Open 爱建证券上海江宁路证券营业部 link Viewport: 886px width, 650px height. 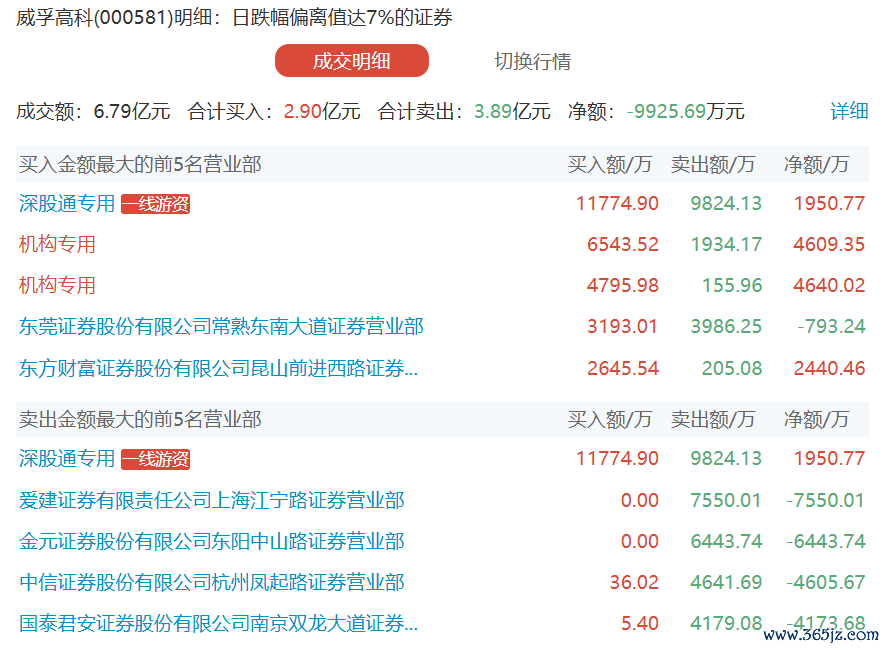[211, 500]
